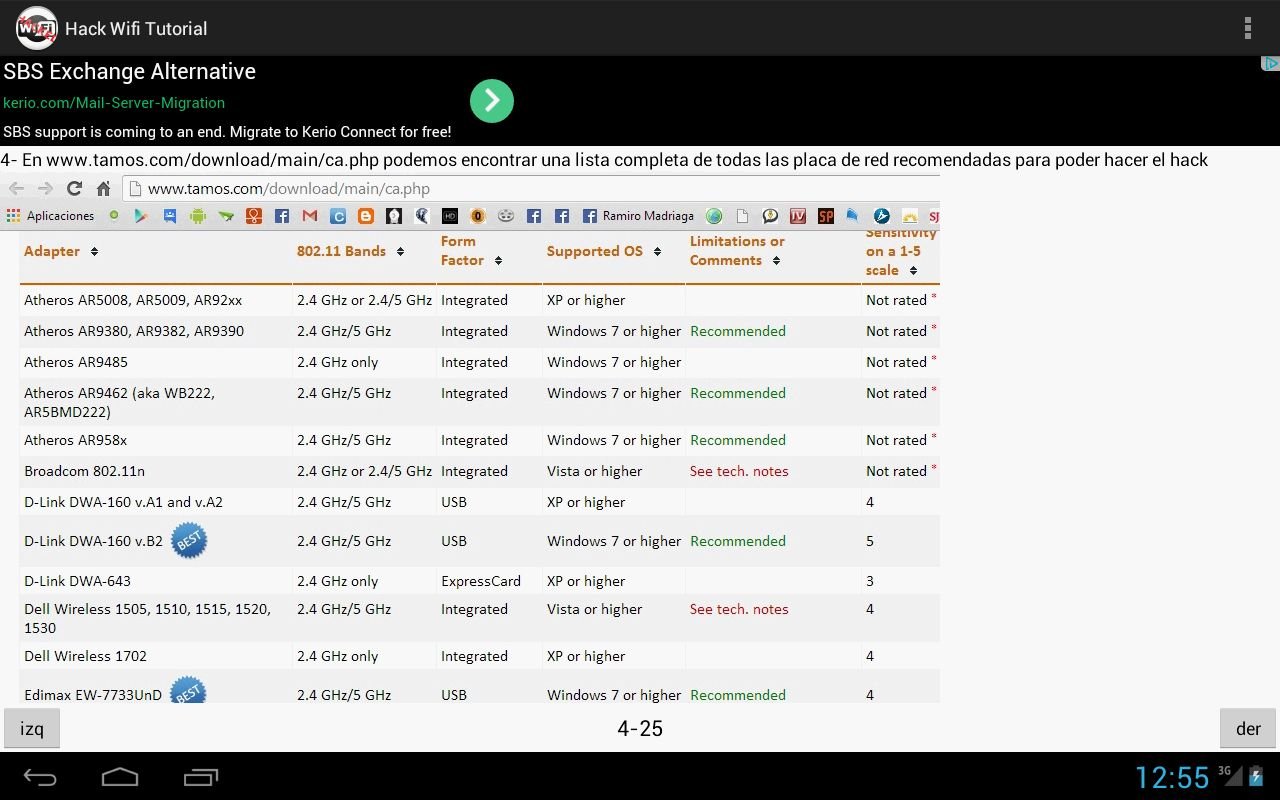The image size is (1280, 800).
Task: Select the Atheros AR5008, AR5009, AR92xx row
Action: click(480, 300)
